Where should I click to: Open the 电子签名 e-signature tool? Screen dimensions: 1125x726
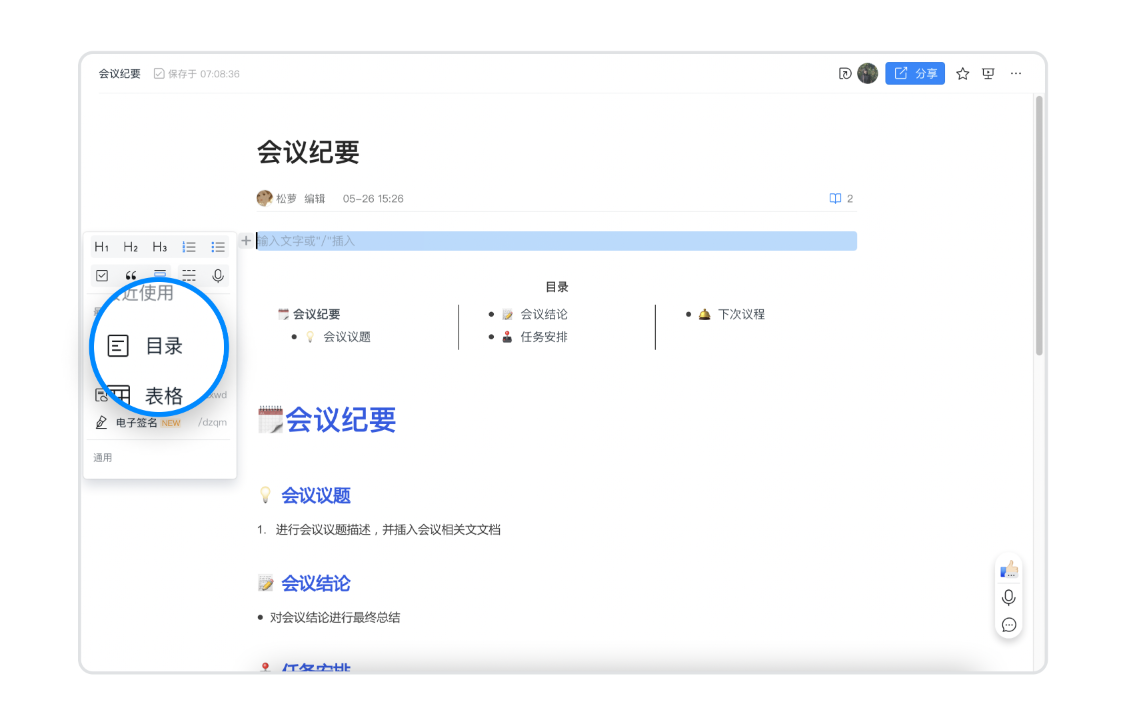pos(137,422)
